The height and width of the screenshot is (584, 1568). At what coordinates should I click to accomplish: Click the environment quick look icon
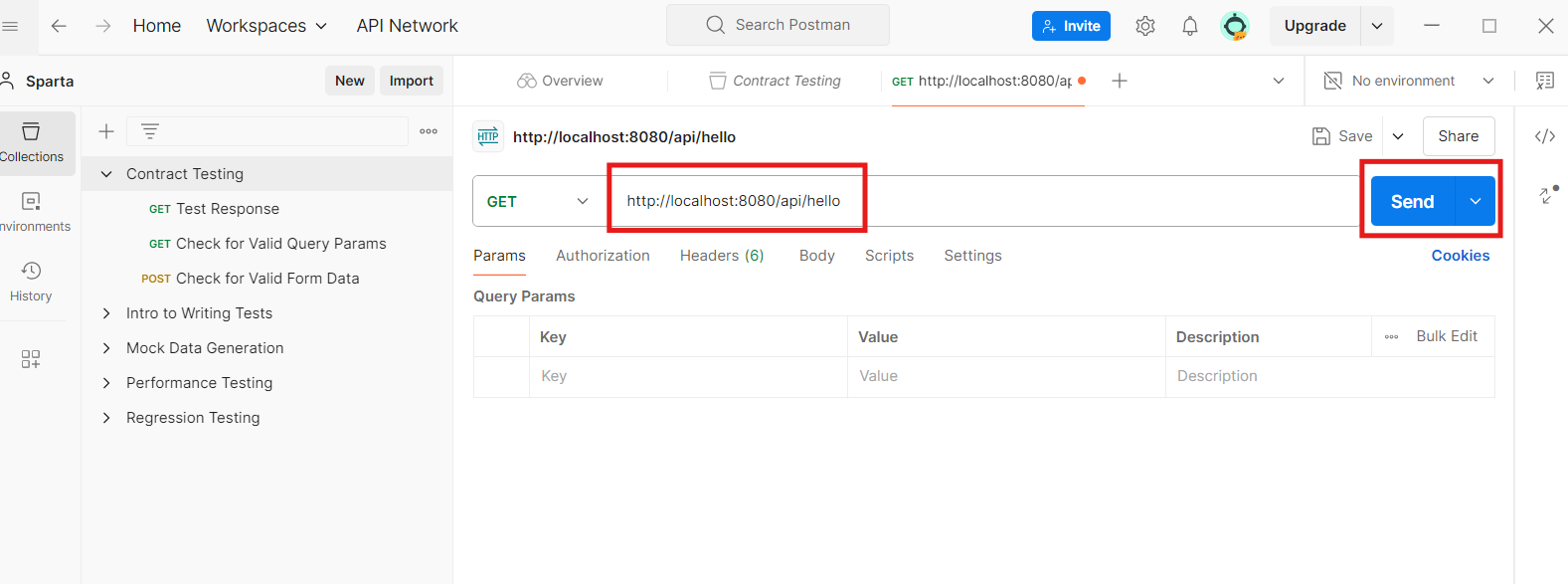pyautogui.click(x=1544, y=81)
